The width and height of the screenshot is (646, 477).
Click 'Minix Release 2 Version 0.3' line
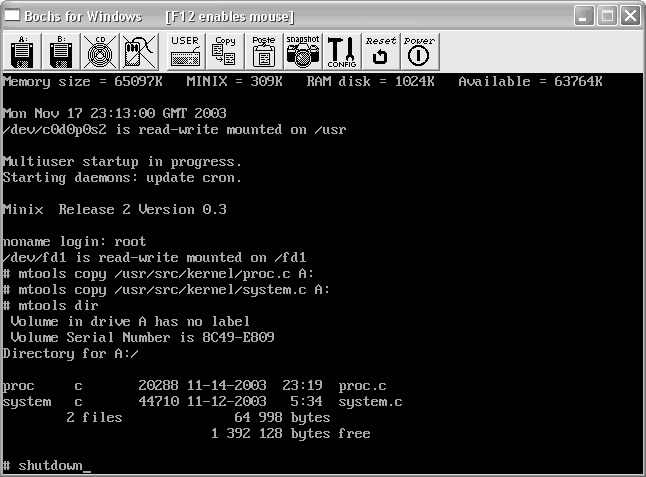click(115, 209)
